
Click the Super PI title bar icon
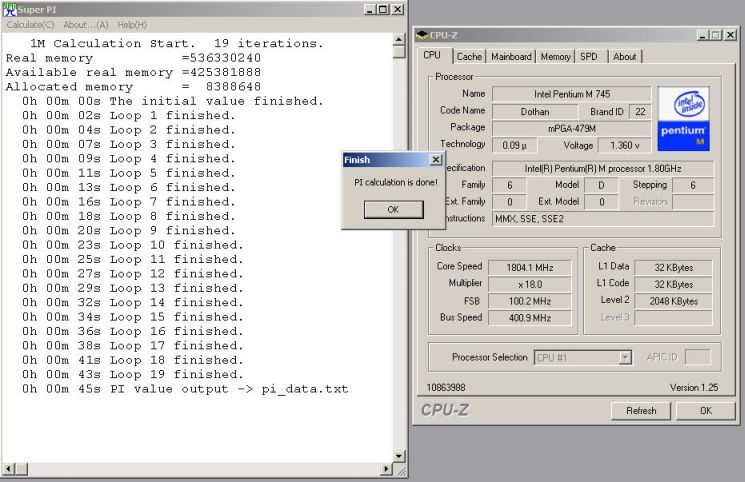click(10, 10)
